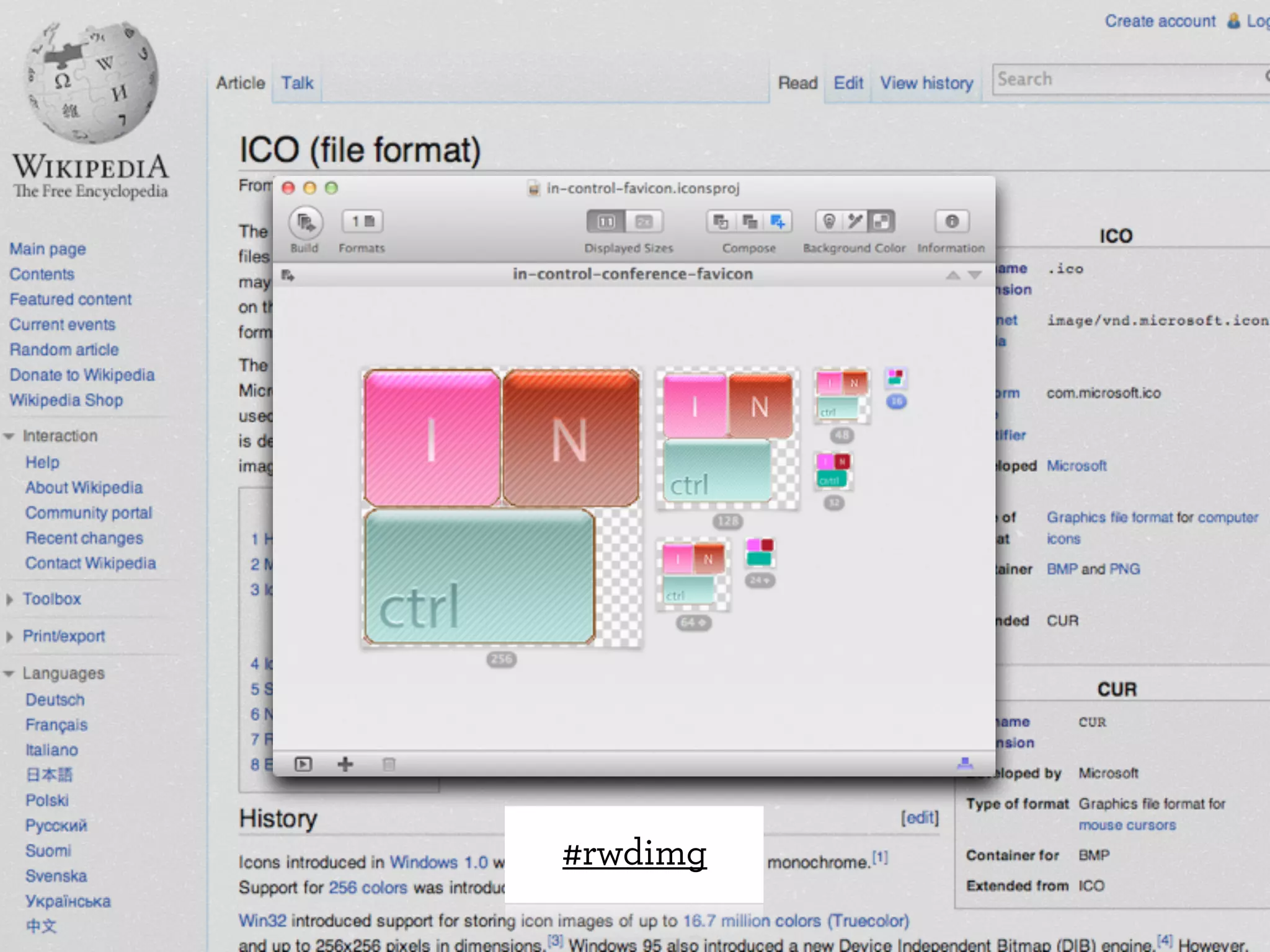Screen dimensions: 1270x952
Task: Click the trash icon in bottom bar
Action: pos(389,764)
